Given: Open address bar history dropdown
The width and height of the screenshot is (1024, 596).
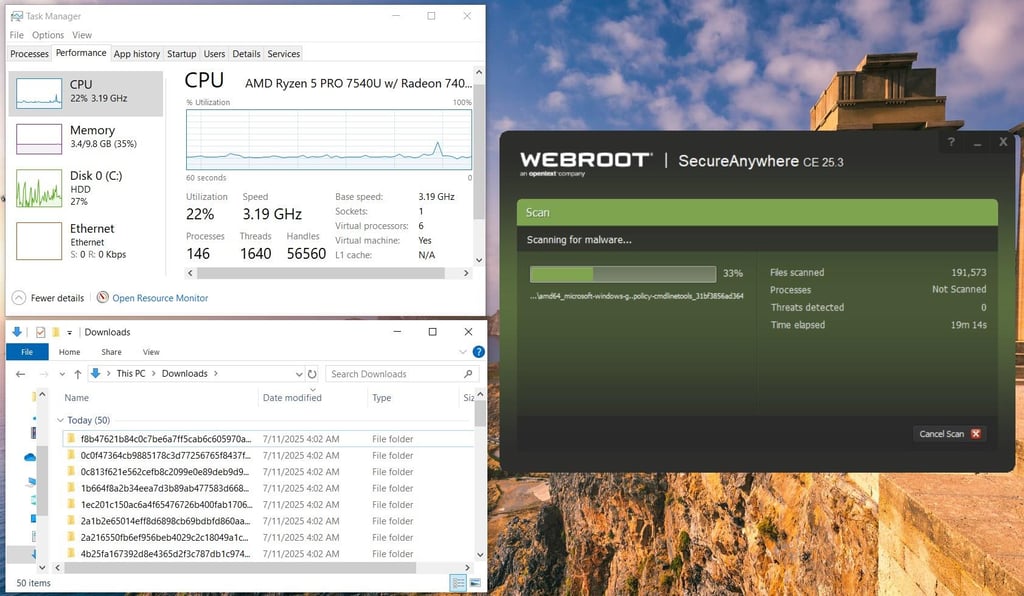Looking at the screenshot, I should click(298, 374).
